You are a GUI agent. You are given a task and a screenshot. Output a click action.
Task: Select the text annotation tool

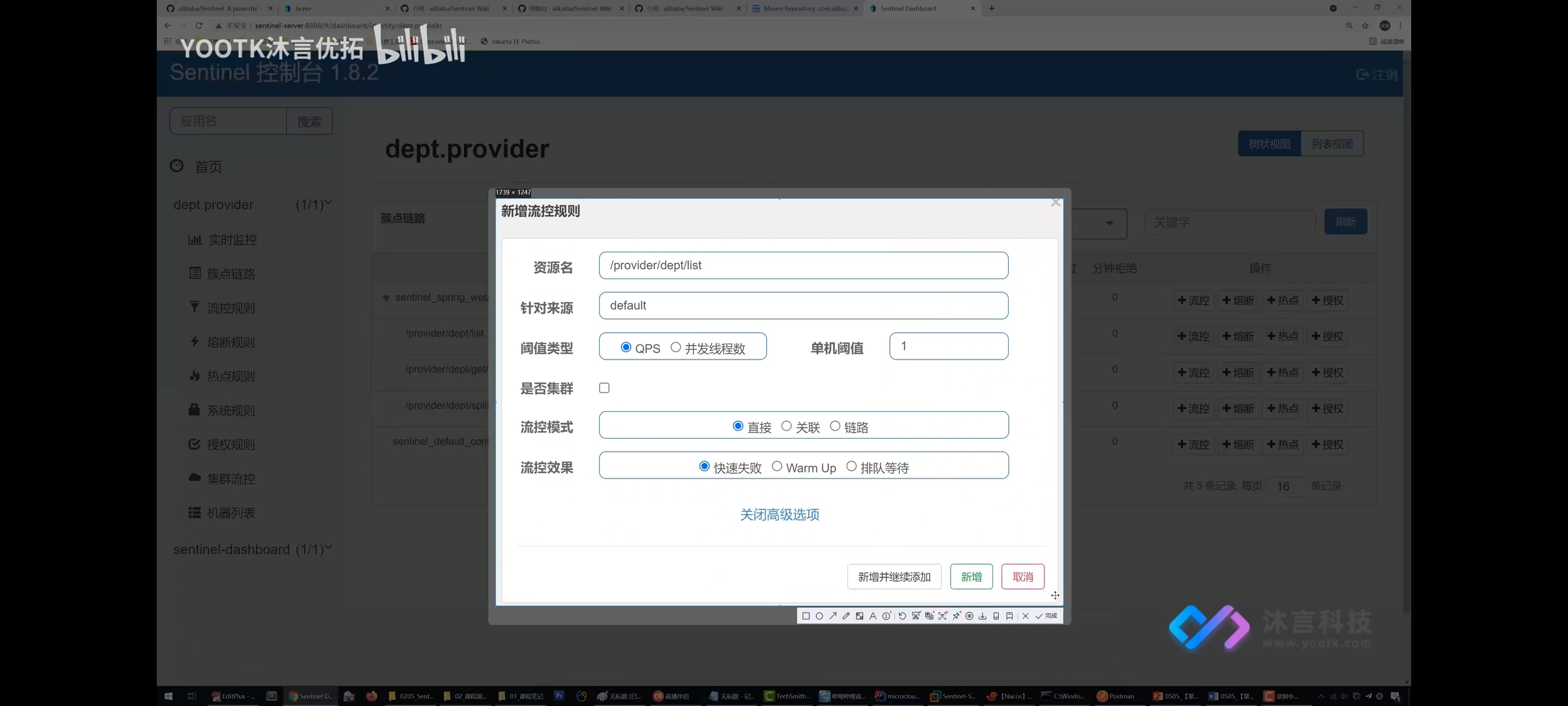pyautogui.click(x=873, y=616)
